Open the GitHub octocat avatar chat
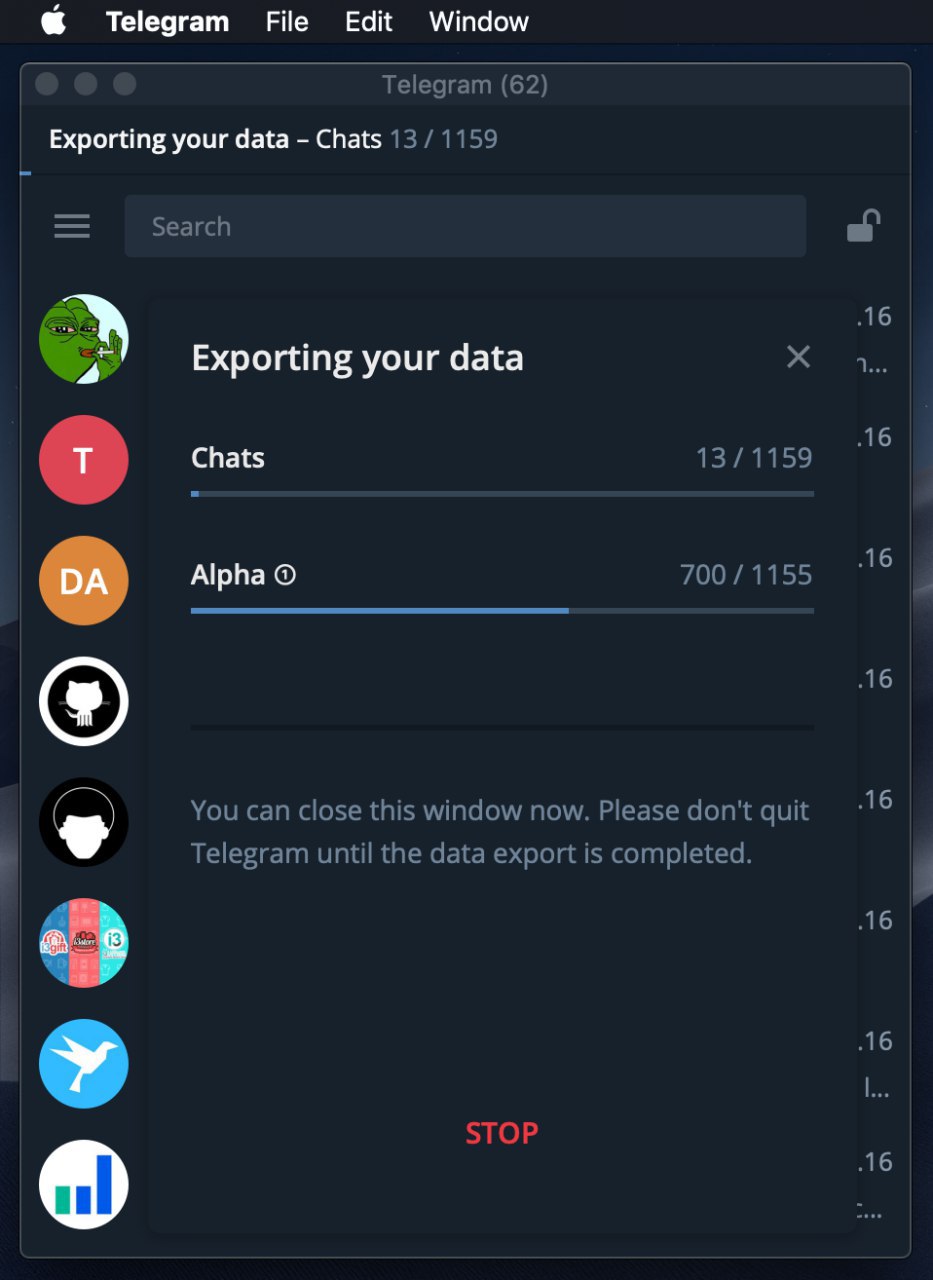 click(x=84, y=701)
